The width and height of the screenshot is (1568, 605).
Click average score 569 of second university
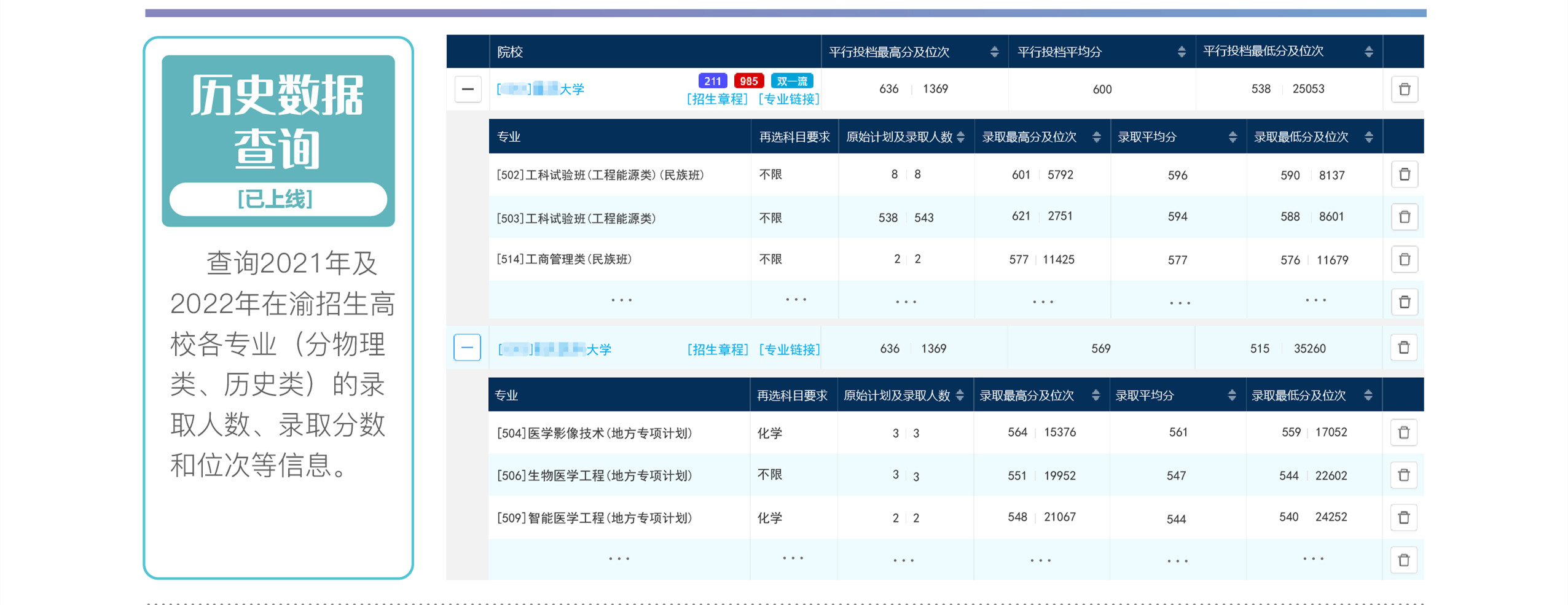click(x=1101, y=349)
